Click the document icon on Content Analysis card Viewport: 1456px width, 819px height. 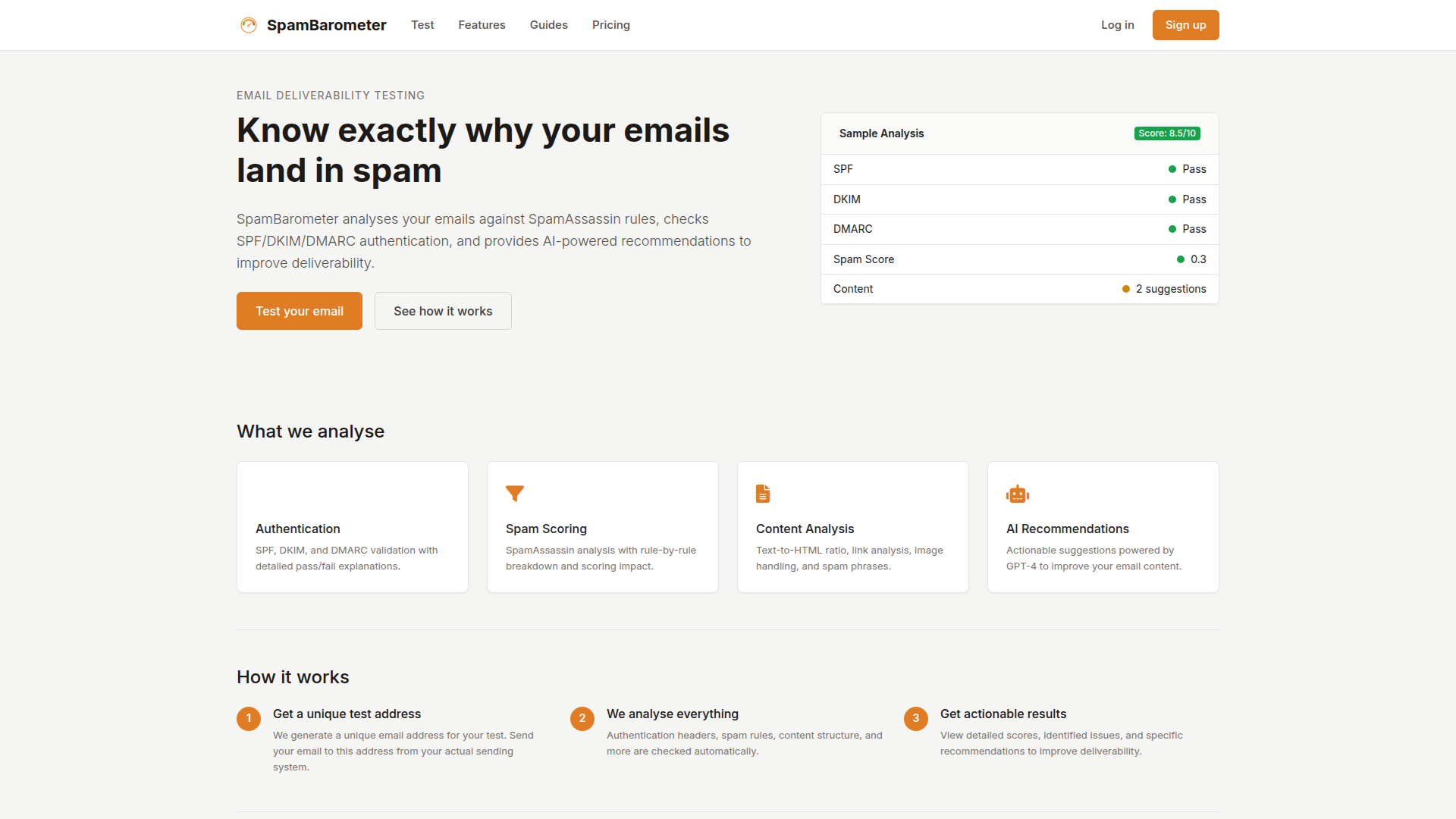(x=763, y=493)
